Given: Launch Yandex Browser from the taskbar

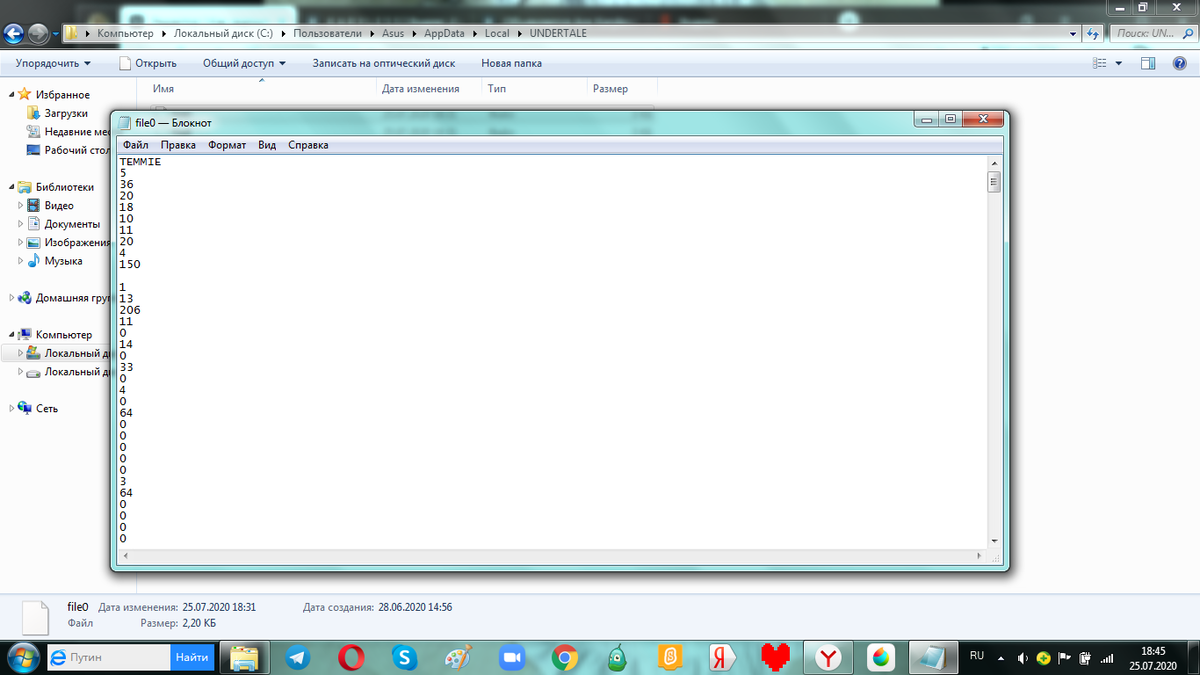Looking at the screenshot, I should coord(829,657).
